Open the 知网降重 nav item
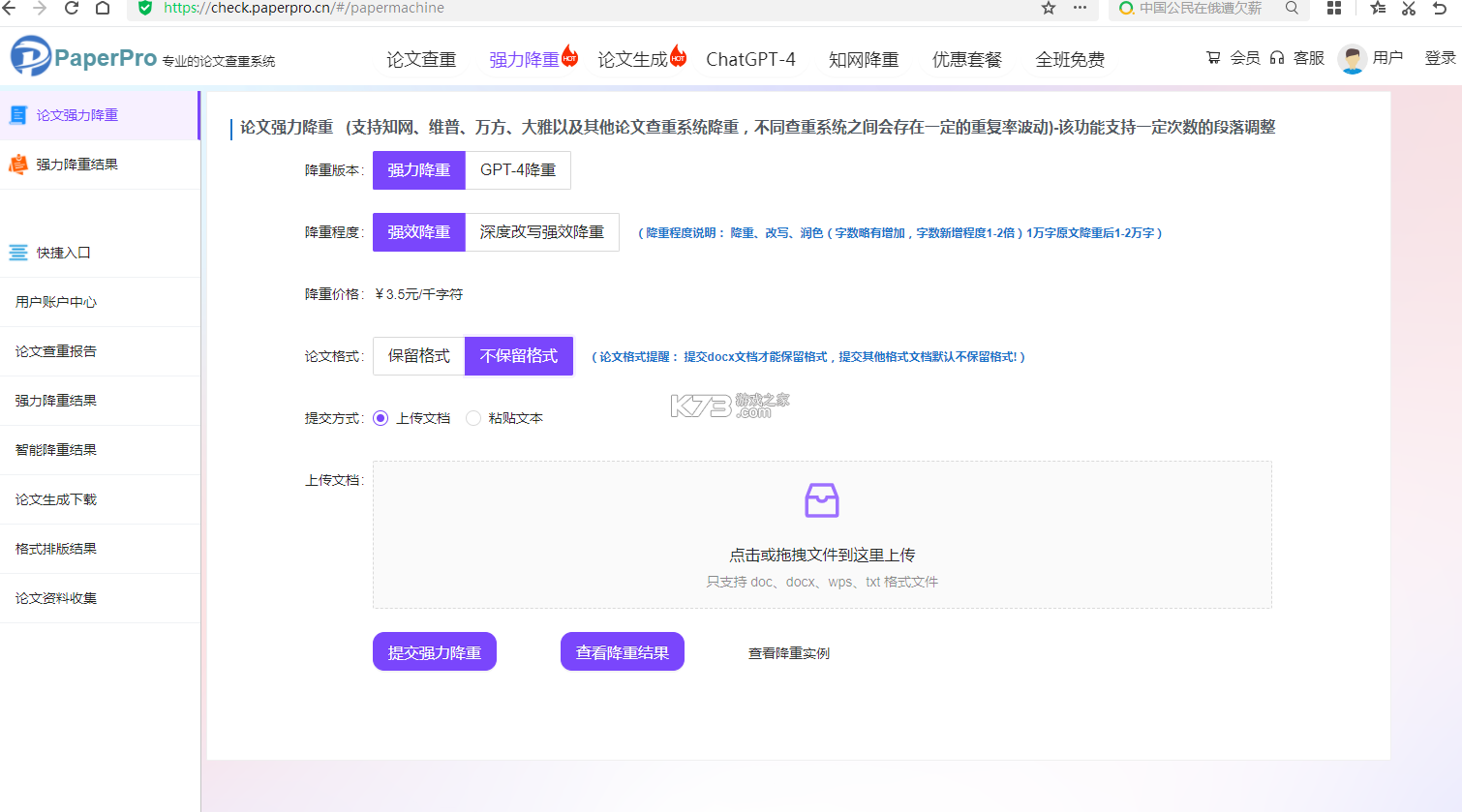Viewport: 1462px width, 812px height. 864,59
